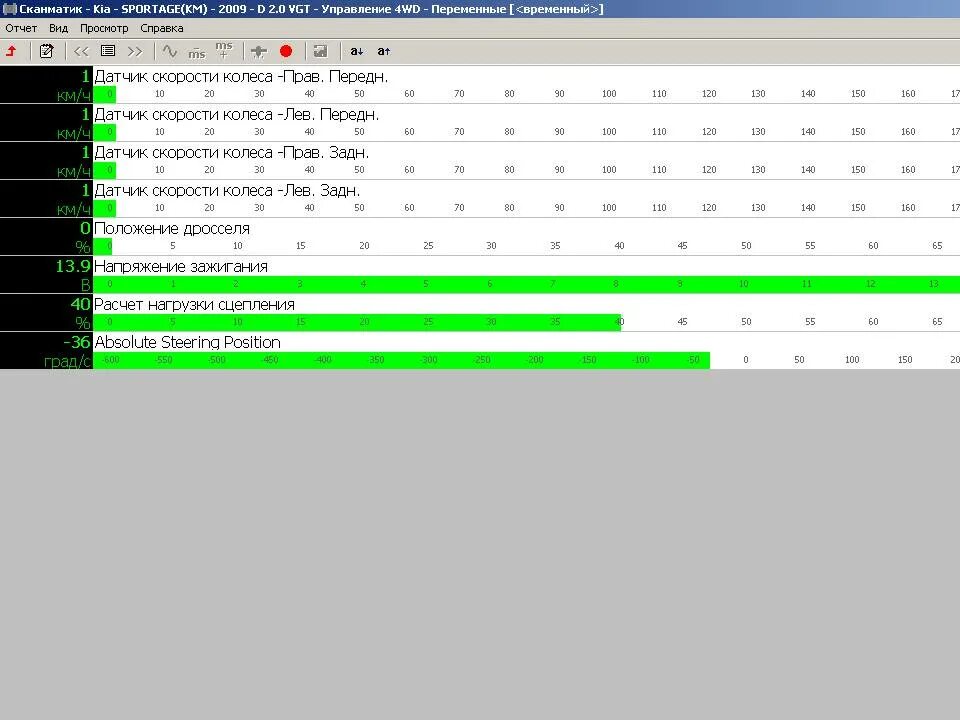Image resolution: width=960 pixels, height=720 pixels.
Task: Click the 0 throttle position value
Action: point(85,228)
